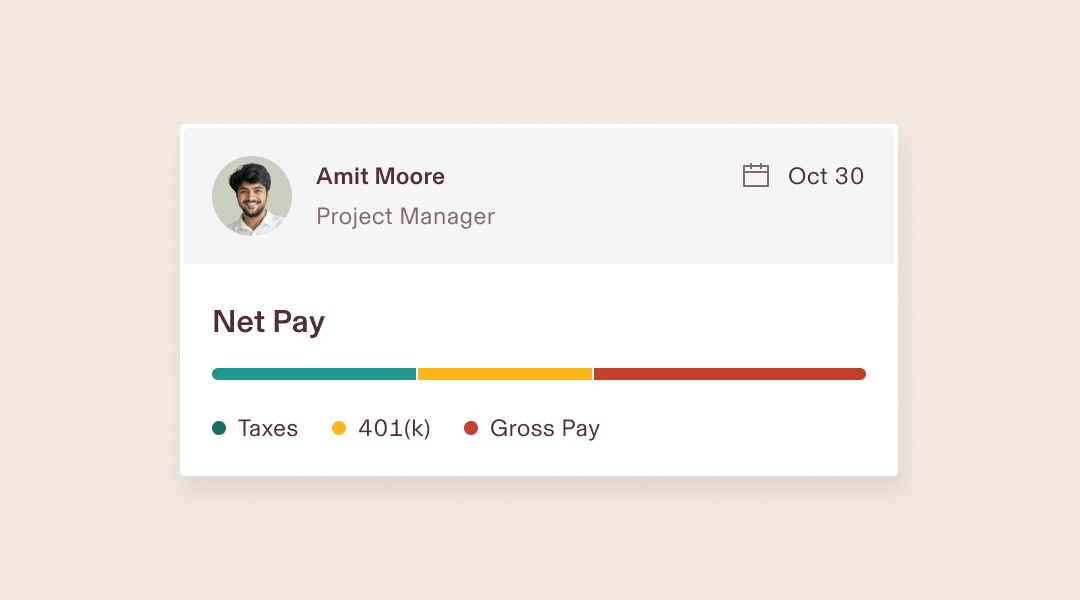This screenshot has width=1080, height=600.
Task: Select the teal Taxes bar segment
Action: click(x=314, y=374)
